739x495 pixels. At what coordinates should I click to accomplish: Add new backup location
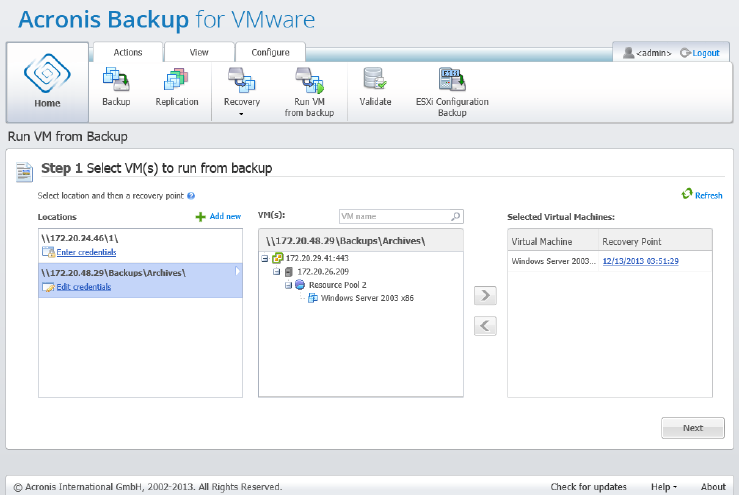(x=218, y=216)
